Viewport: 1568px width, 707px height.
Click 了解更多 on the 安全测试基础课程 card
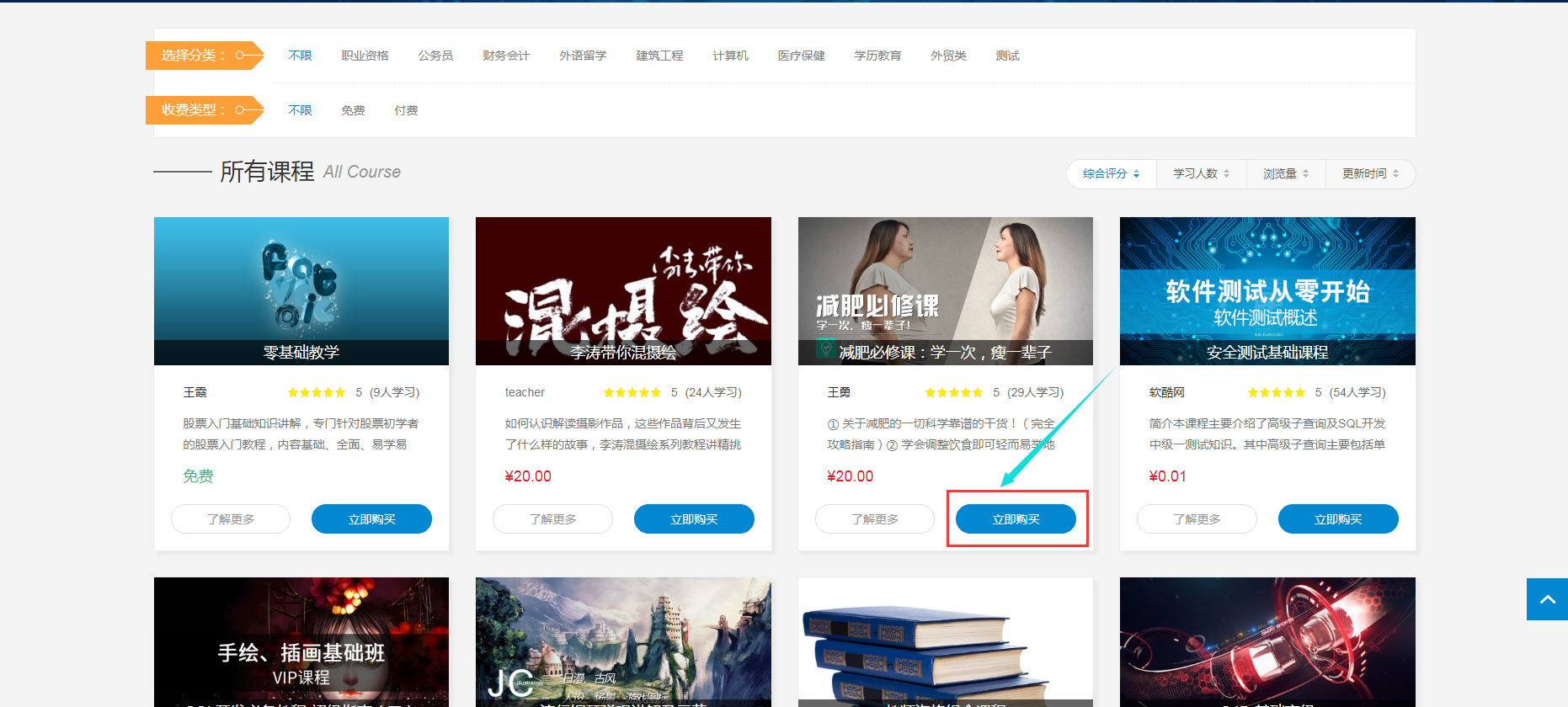pyautogui.click(x=1197, y=519)
